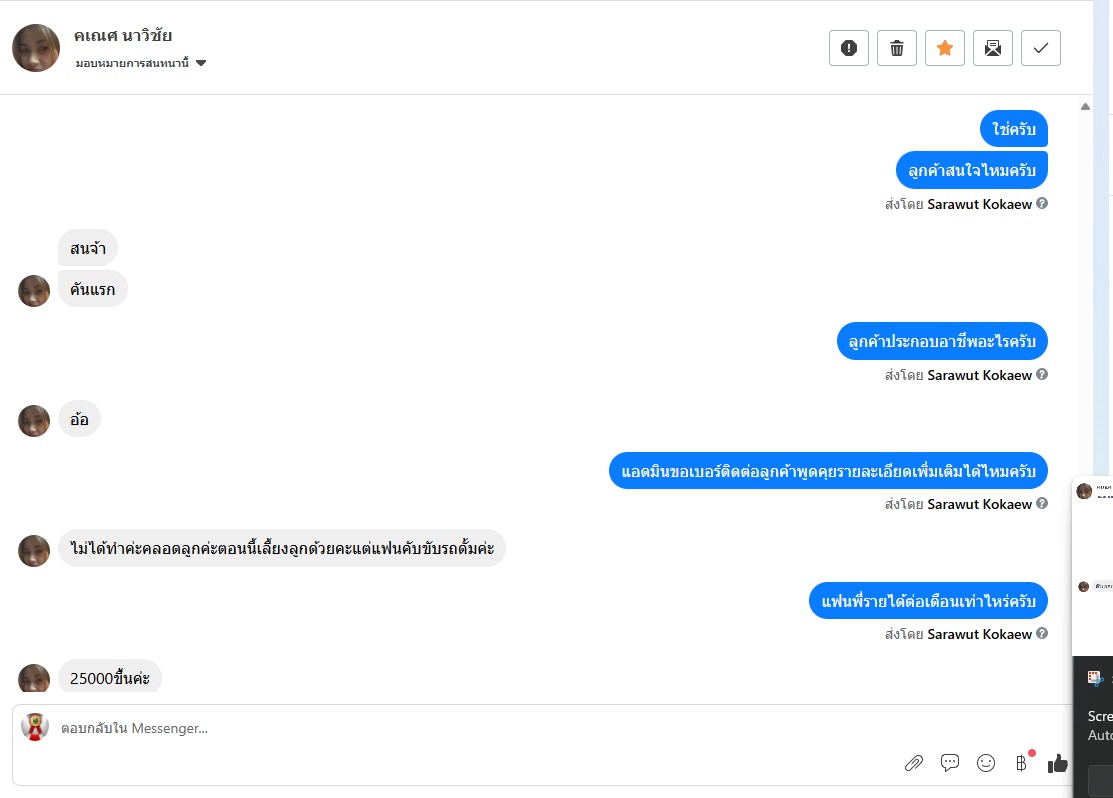The height and width of the screenshot is (798, 1113).
Task: Click the page avatar beside reply box
Action: coord(36,727)
